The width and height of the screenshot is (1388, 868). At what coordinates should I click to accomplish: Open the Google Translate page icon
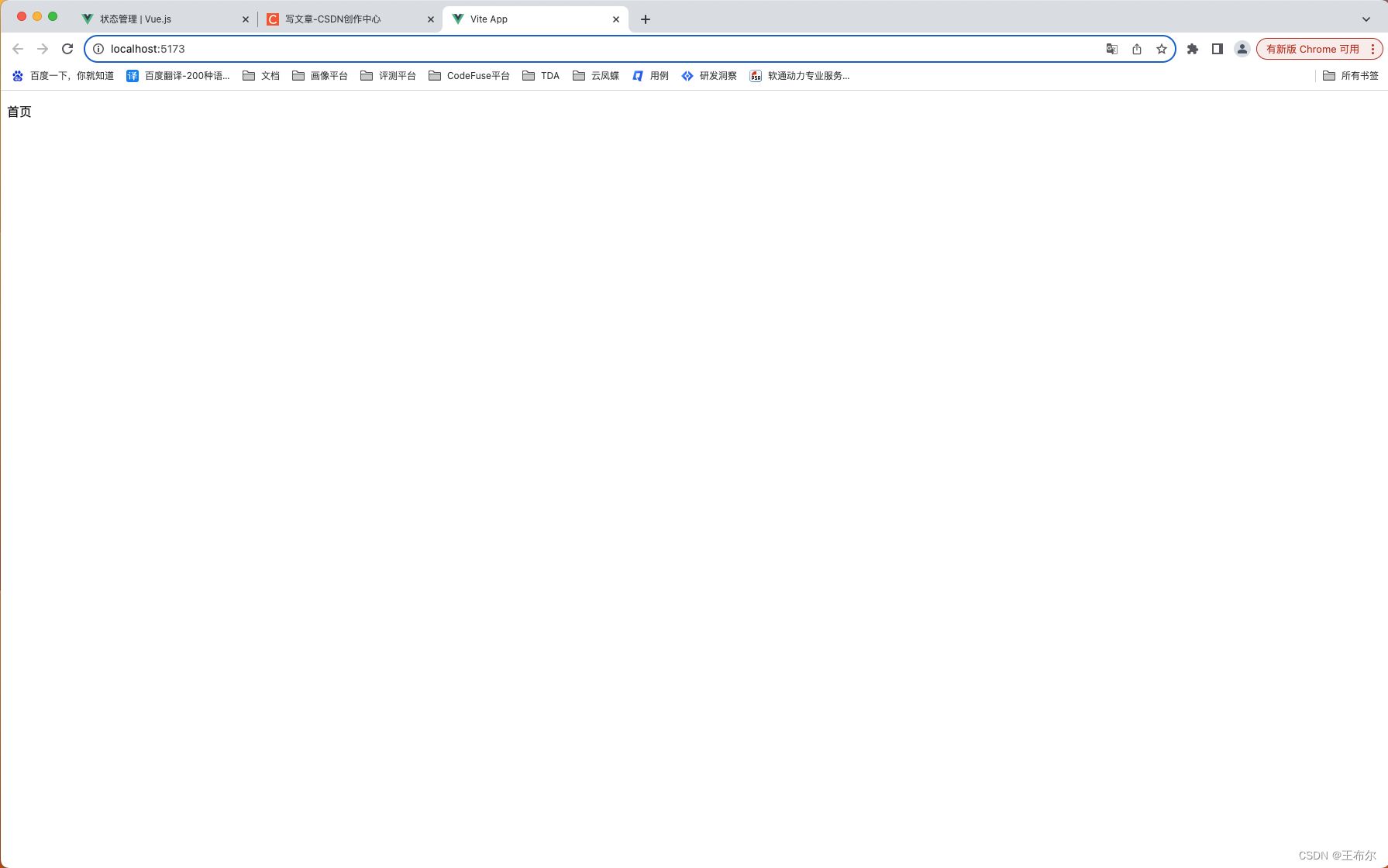[1112, 49]
